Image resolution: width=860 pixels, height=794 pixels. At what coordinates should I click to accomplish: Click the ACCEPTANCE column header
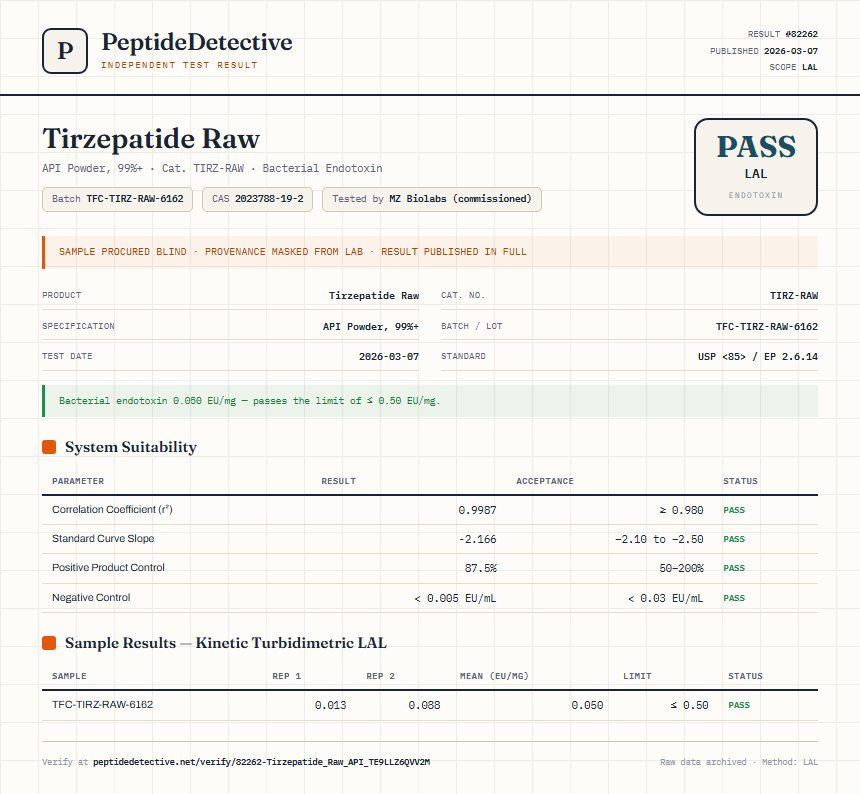[545, 481]
